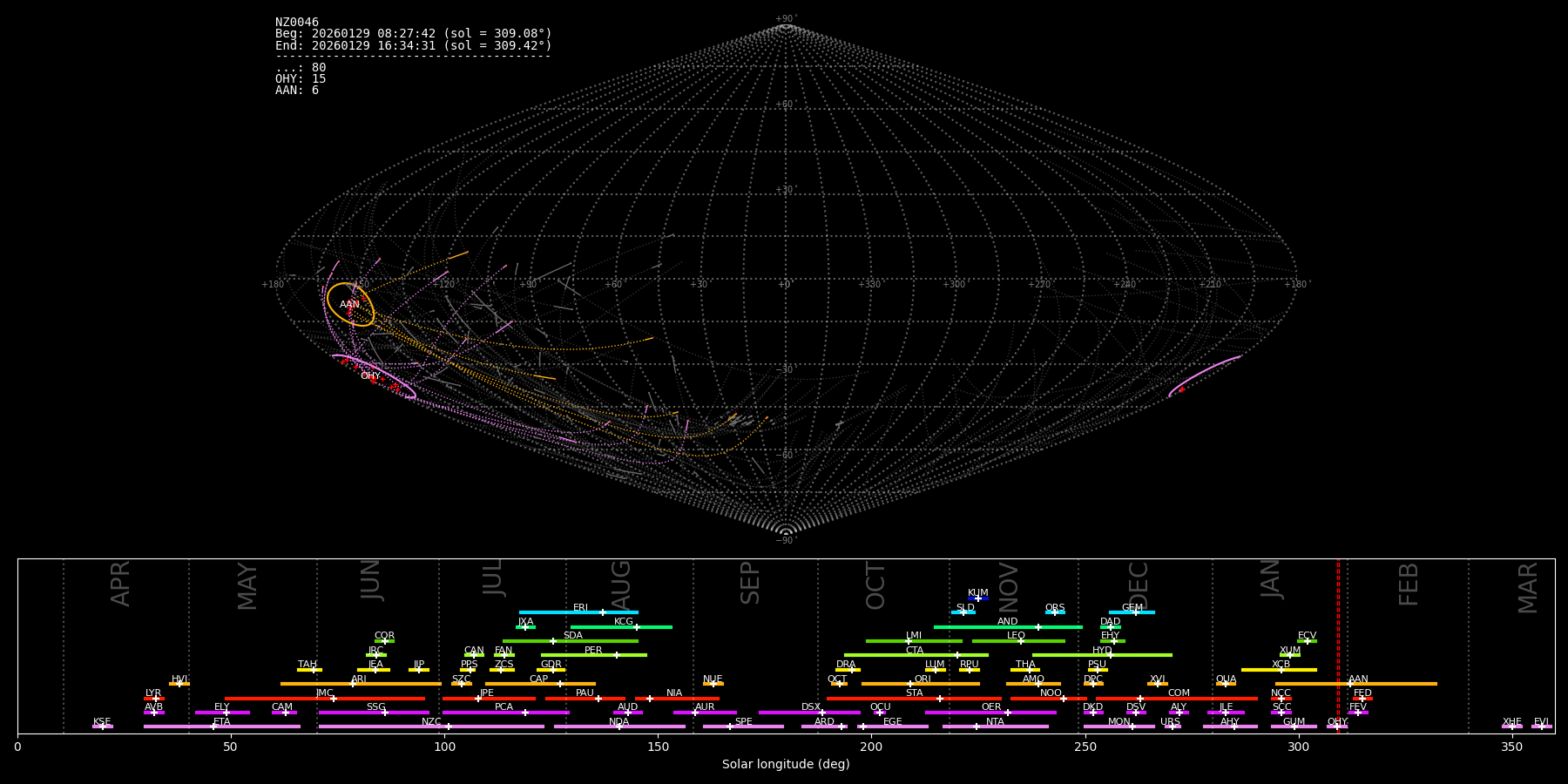This screenshot has width=1568, height=784.
Task: Click the 'OHY: 15' count in header
Action: coord(301,79)
